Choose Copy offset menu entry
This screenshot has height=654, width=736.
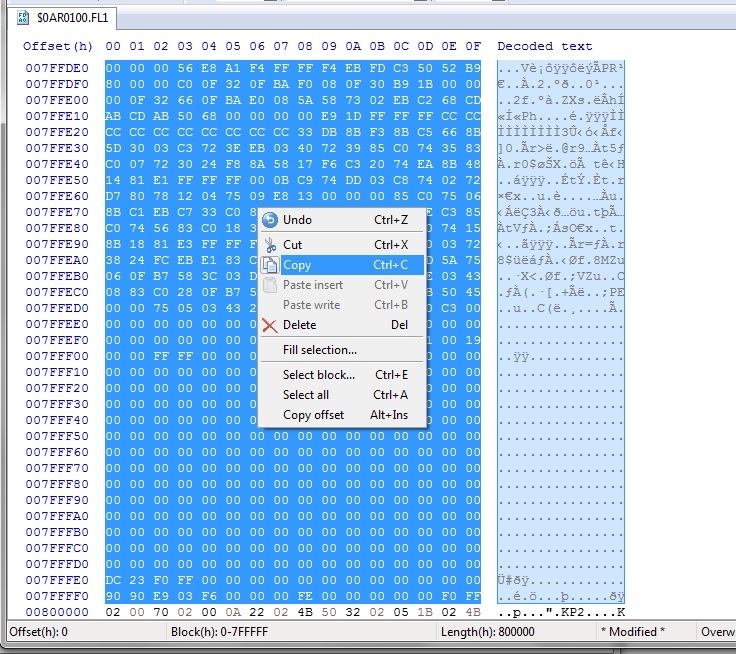pyautogui.click(x=343, y=415)
